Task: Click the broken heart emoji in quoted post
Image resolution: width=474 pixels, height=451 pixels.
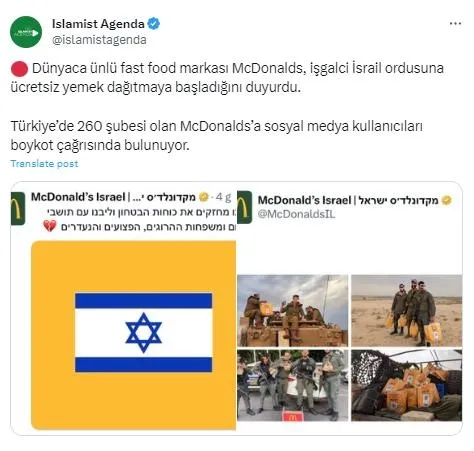Action: click(50, 227)
